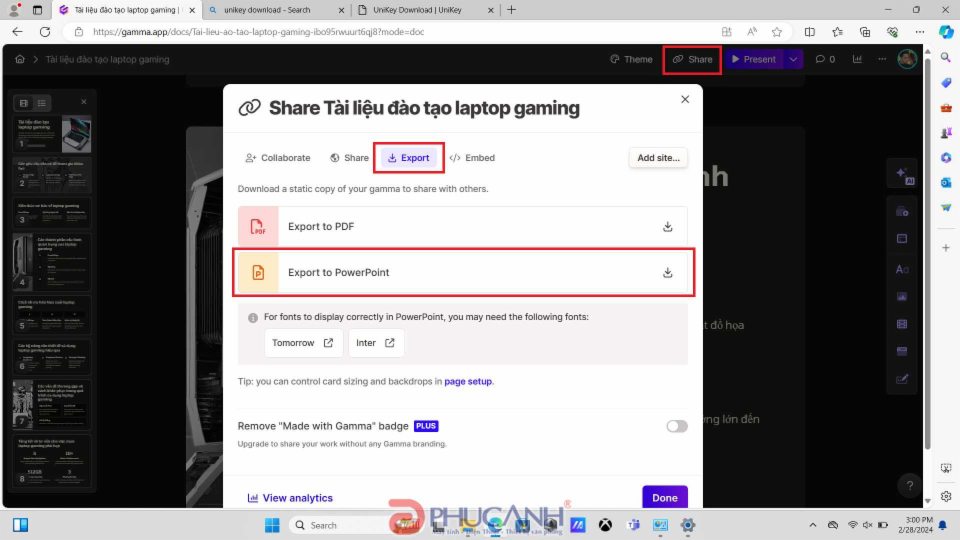The image size is (960, 540).
Task: Add page to favorites star icon
Action: [x=777, y=32]
